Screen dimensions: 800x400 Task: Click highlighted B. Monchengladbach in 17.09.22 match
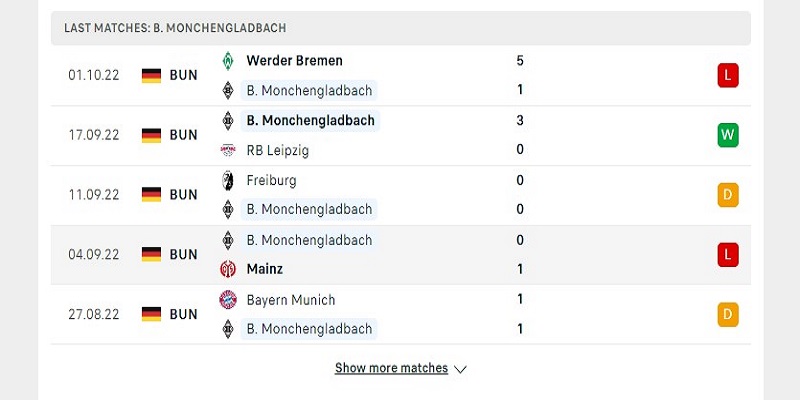click(x=310, y=121)
